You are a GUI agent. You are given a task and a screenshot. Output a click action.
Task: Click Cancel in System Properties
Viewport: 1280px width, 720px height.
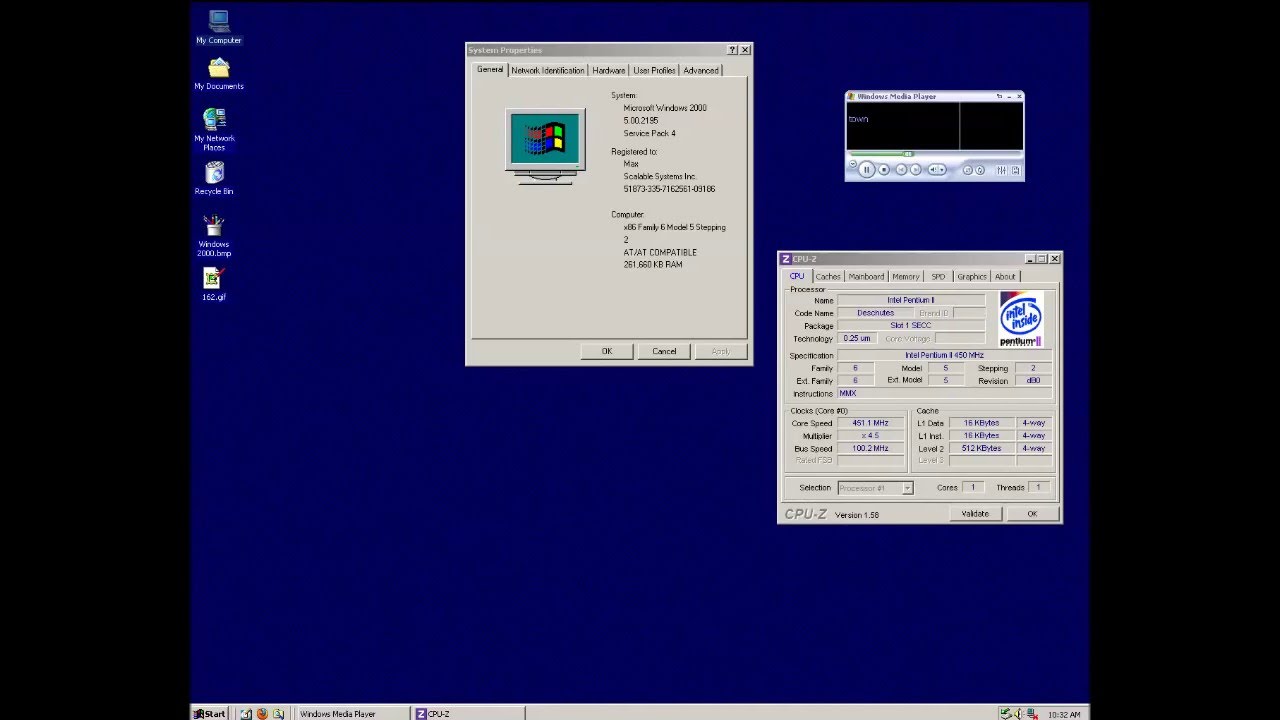(664, 351)
